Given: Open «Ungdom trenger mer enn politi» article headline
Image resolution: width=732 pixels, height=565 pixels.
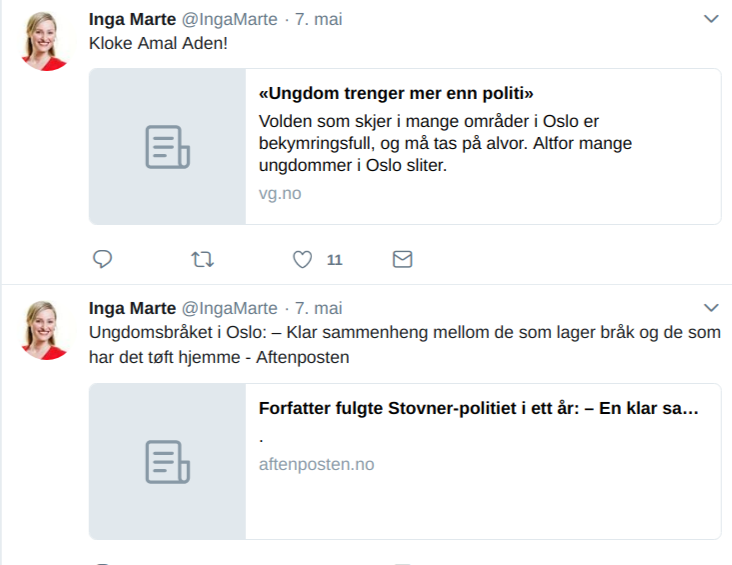Looking at the screenshot, I should [x=396, y=94].
